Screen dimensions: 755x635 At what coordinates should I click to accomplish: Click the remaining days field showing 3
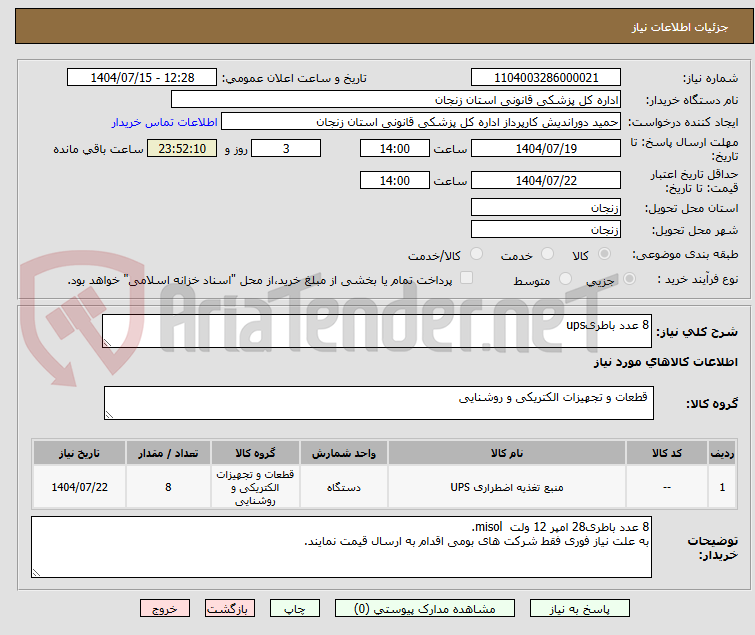pos(286,148)
